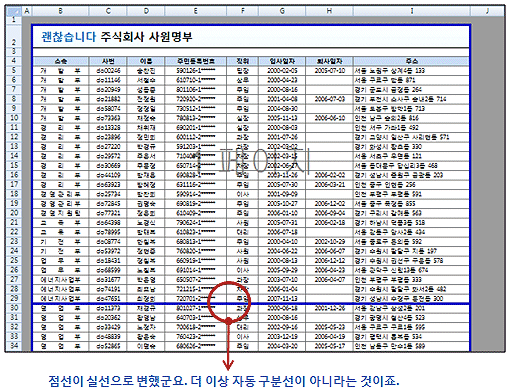Select the 주소 cell in row 12
The height and width of the screenshot is (390, 512).
(x=412, y=137)
